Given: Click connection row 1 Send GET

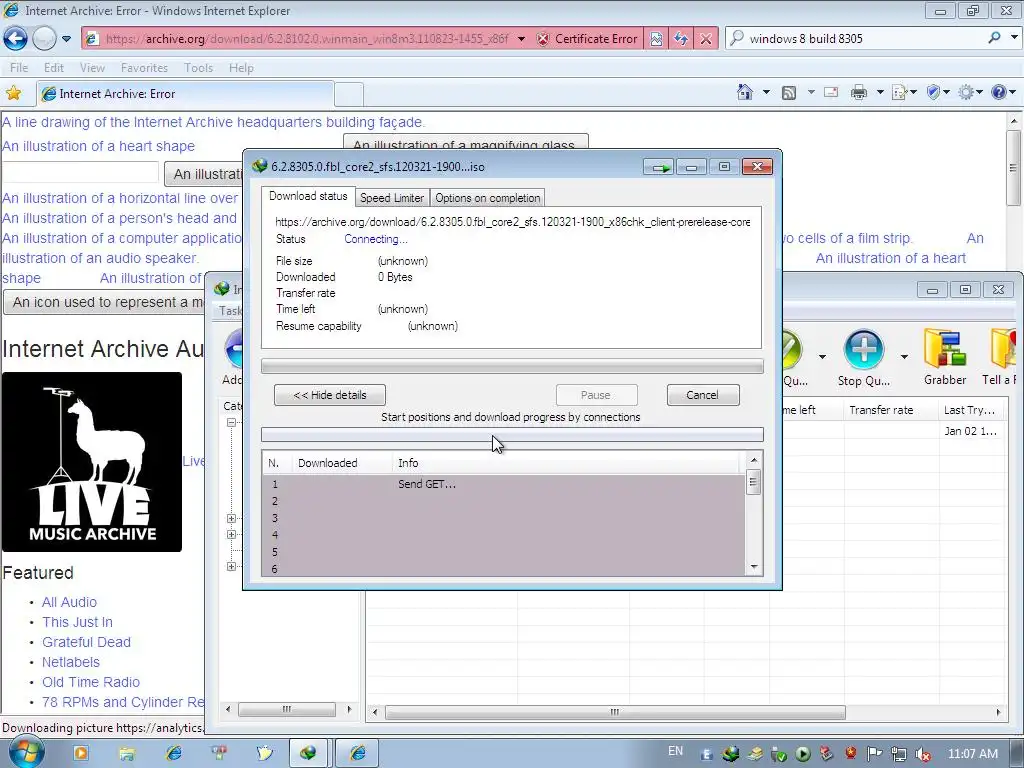Looking at the screenshot, I should tap(504, 485).
